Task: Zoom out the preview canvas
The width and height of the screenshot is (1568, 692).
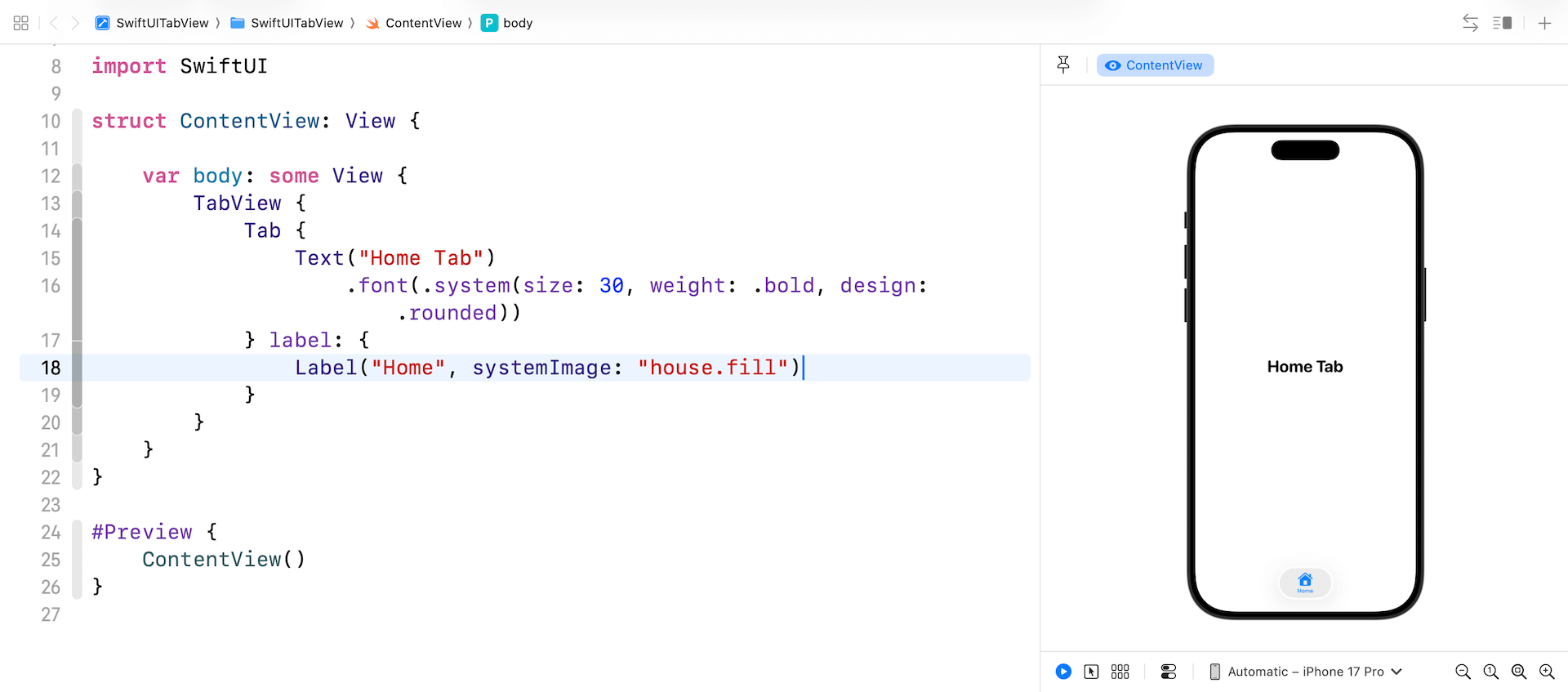Action: pyautogui.click(x=1463, y=672)
